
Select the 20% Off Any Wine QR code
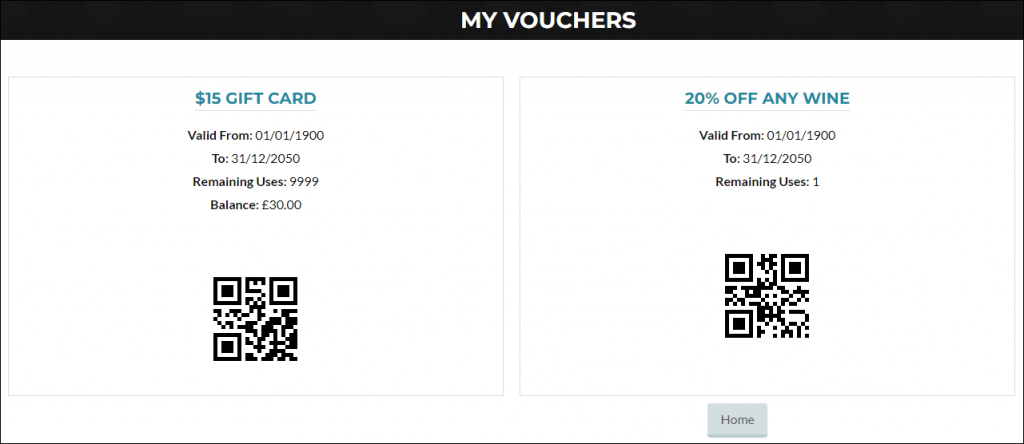[x=767, y=296]
